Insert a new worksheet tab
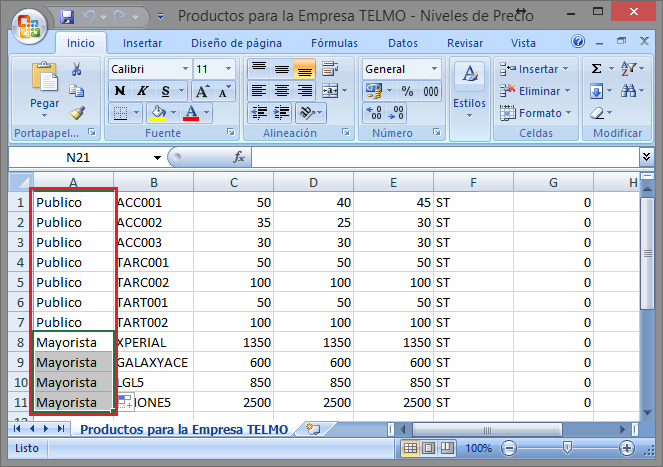 (x=313, y=429)
